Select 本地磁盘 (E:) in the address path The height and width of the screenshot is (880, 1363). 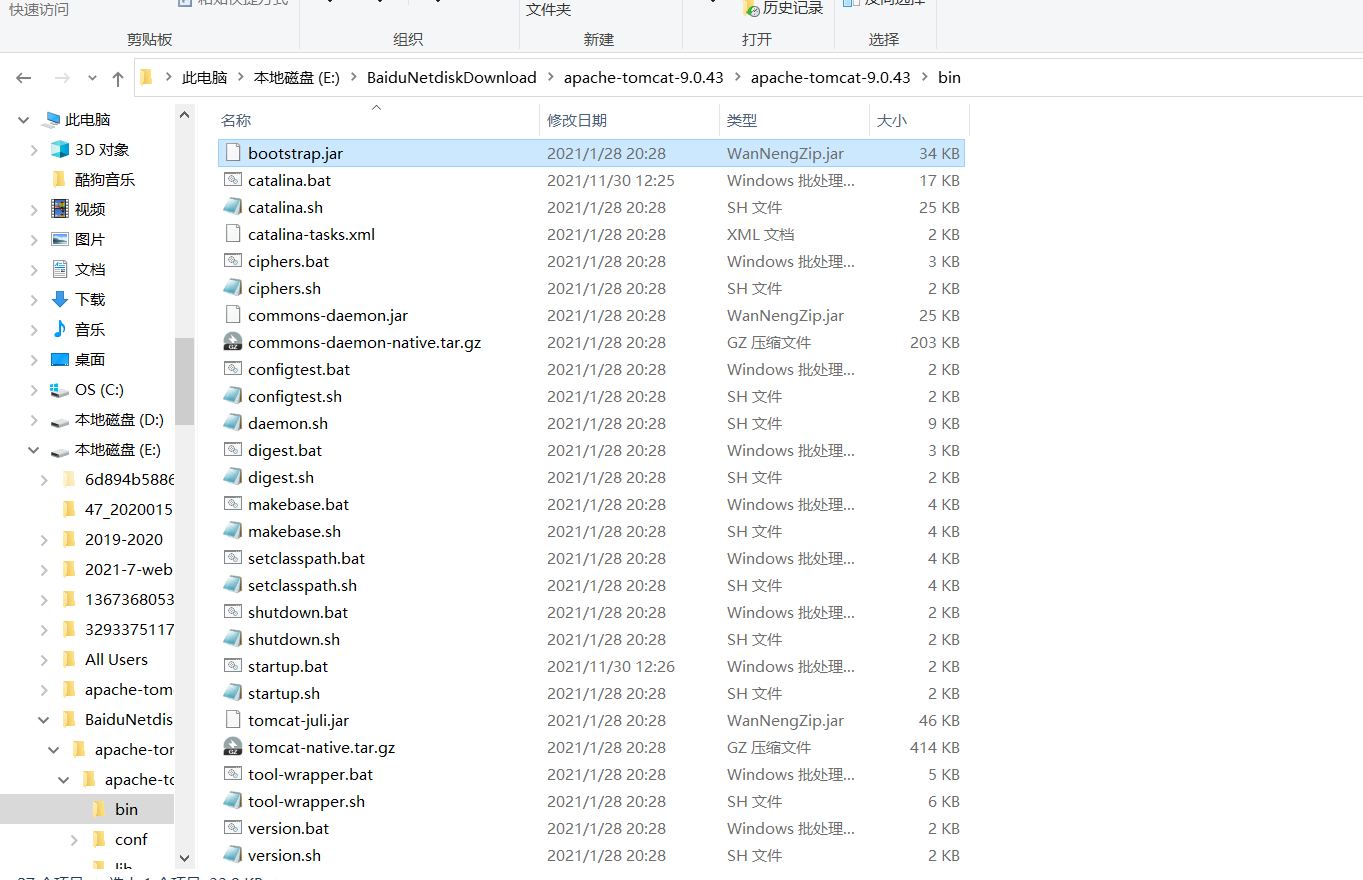[297, 77]
